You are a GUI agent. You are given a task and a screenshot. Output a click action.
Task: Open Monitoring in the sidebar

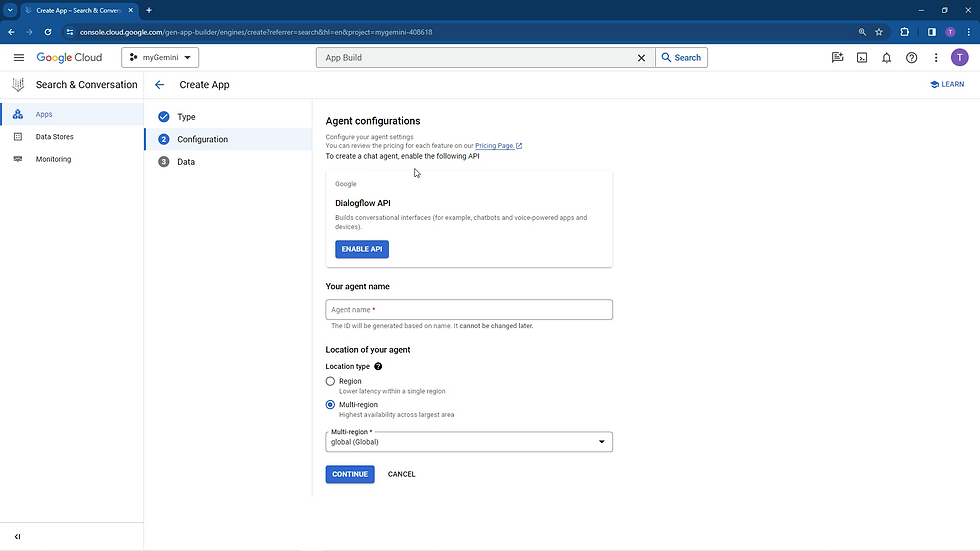tap(72, 159)
